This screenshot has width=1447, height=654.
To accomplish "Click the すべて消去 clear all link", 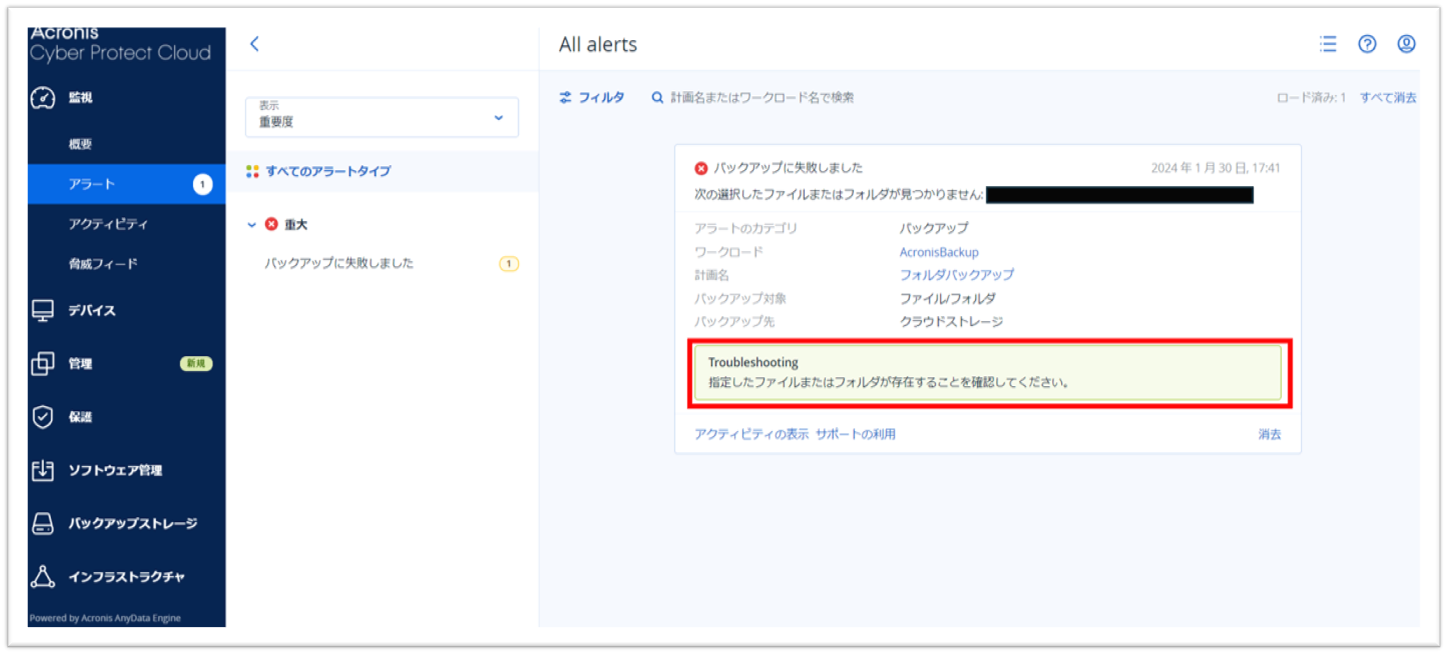I will pyautogui.click(x=1388, y=97).
